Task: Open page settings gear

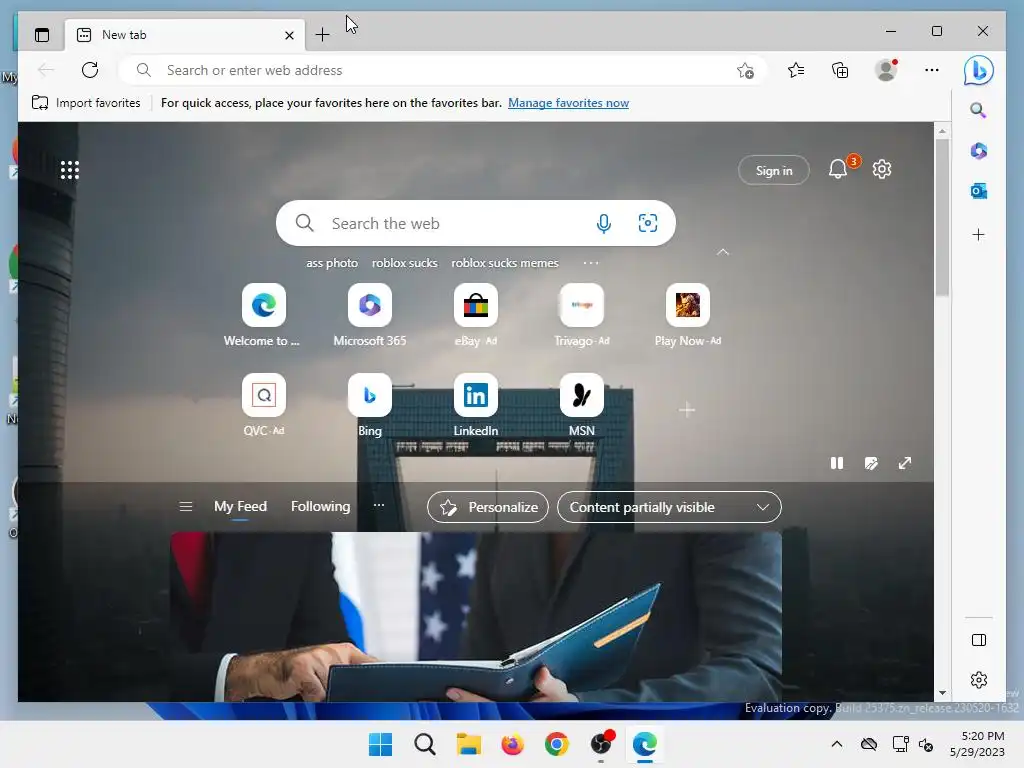Action: point(882,169)
